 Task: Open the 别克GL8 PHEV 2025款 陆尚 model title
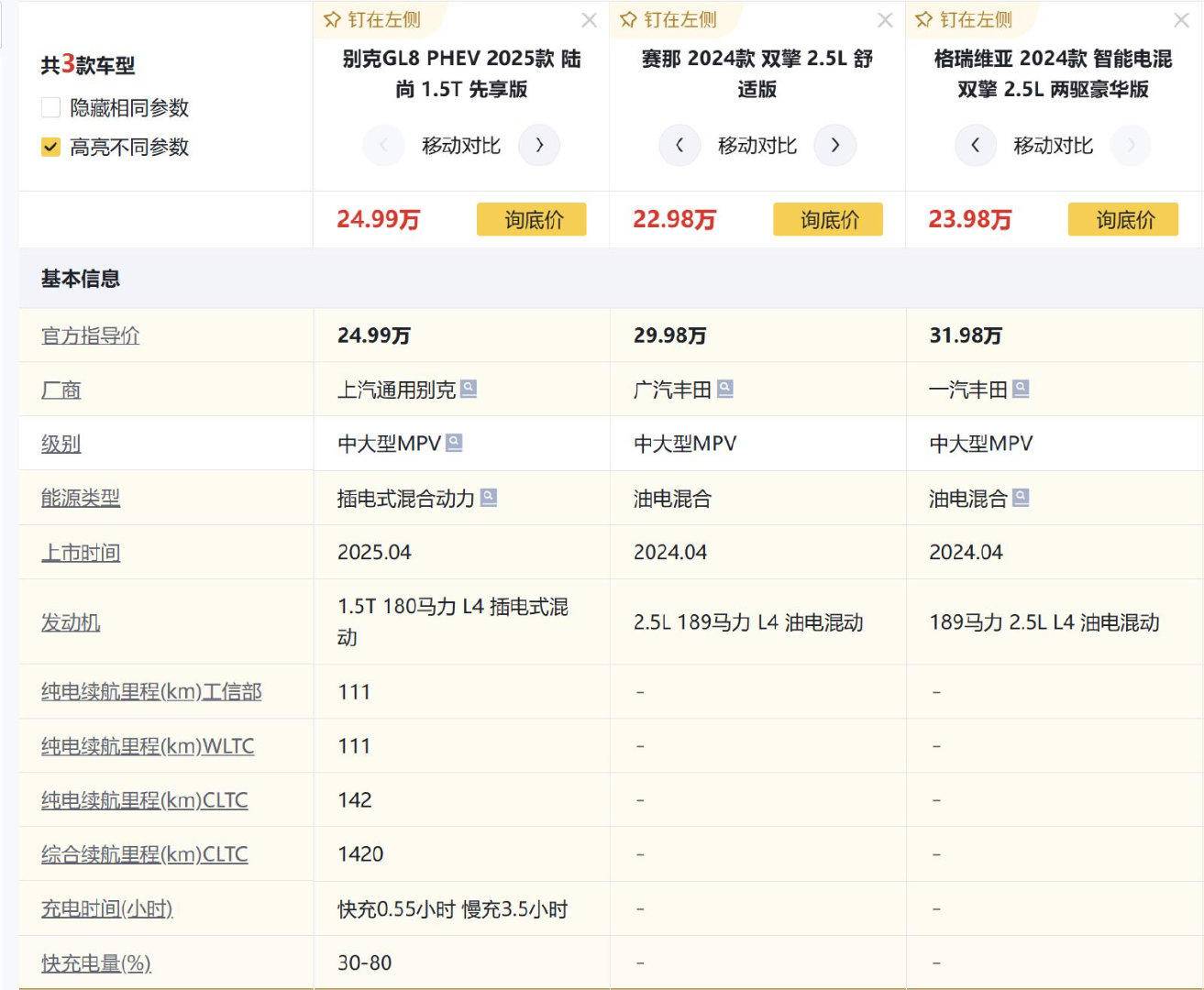tap(461, 73)
